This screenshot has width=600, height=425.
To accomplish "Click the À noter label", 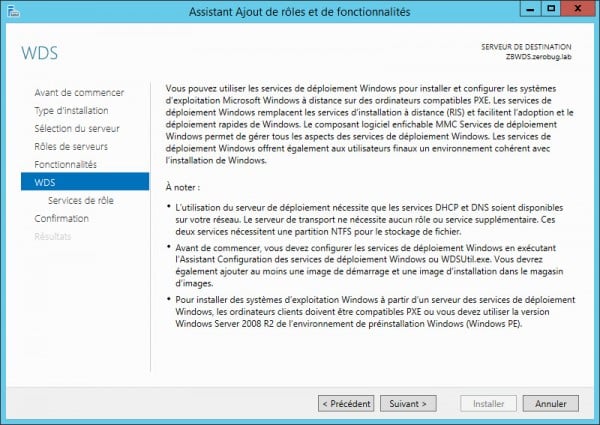I will (x=184, y=187).
